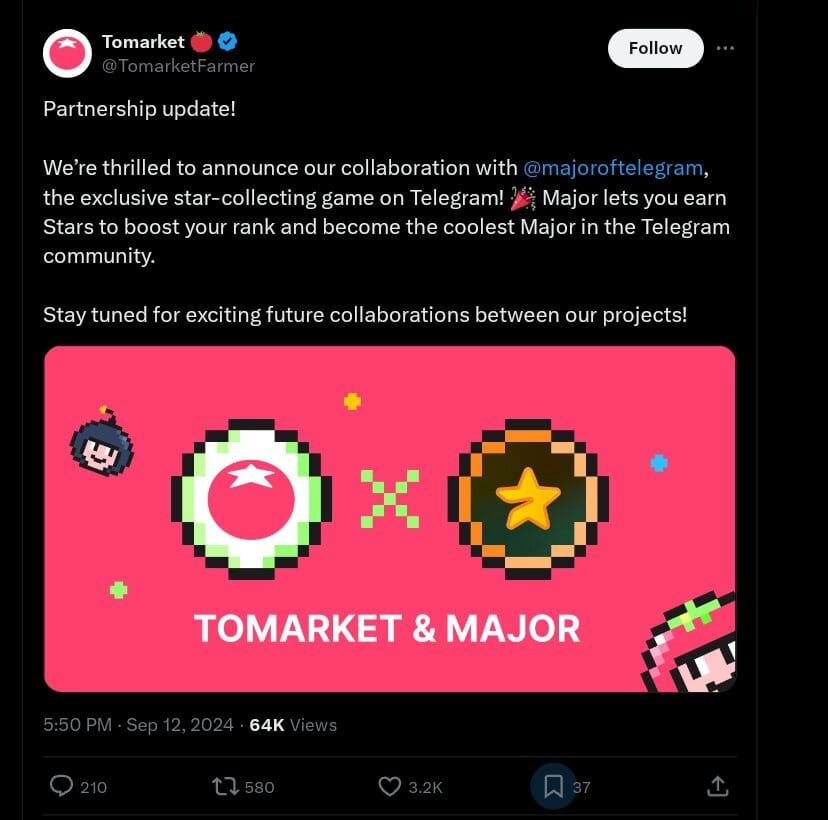828x820 pixels.
Task: Open the @majoroftelegram mention link
Action: tap(613, 168)
